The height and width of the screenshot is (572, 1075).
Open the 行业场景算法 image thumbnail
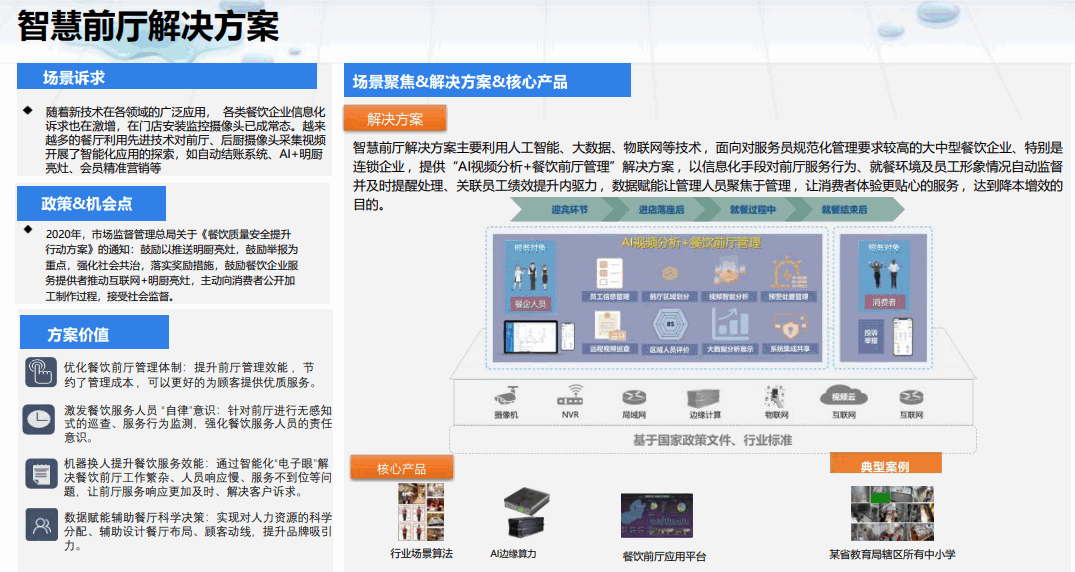click(x=421, y=512)
